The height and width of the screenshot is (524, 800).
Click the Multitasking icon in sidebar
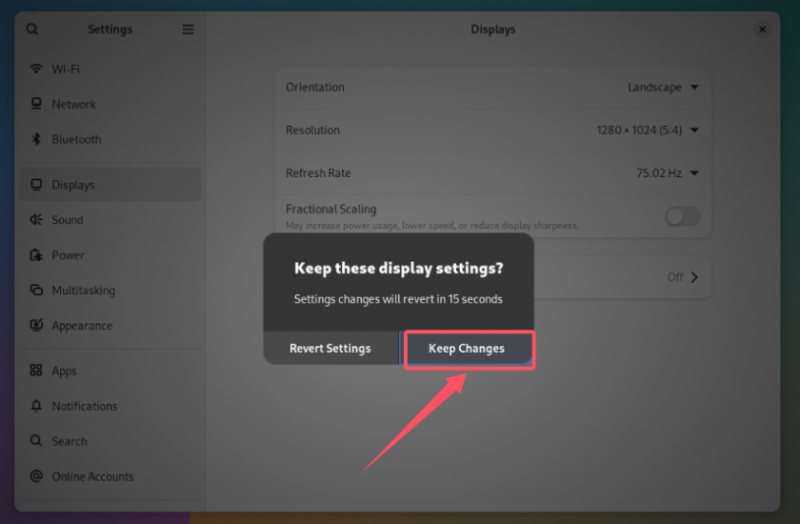tap(36, 290)
